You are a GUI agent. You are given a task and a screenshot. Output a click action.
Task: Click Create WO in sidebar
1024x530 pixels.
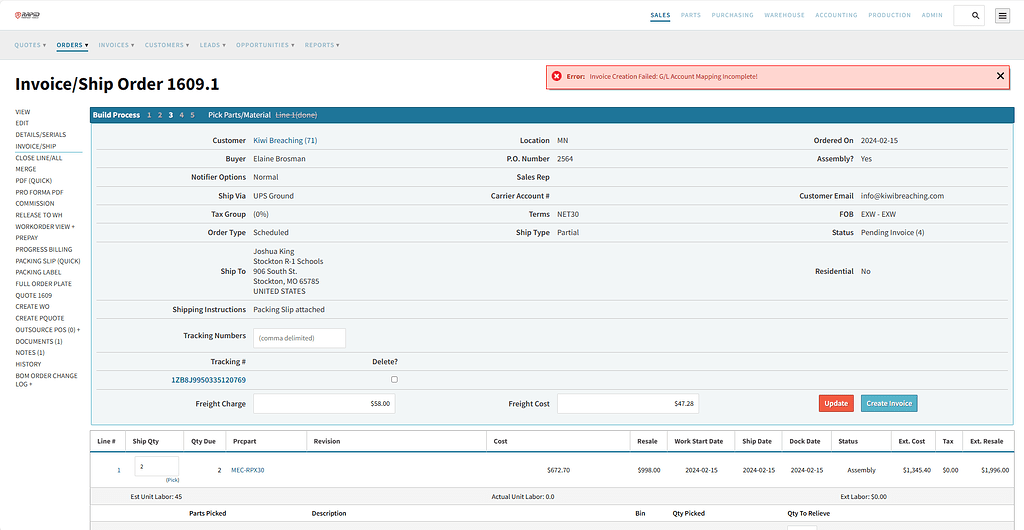click(x=33, y=306)
